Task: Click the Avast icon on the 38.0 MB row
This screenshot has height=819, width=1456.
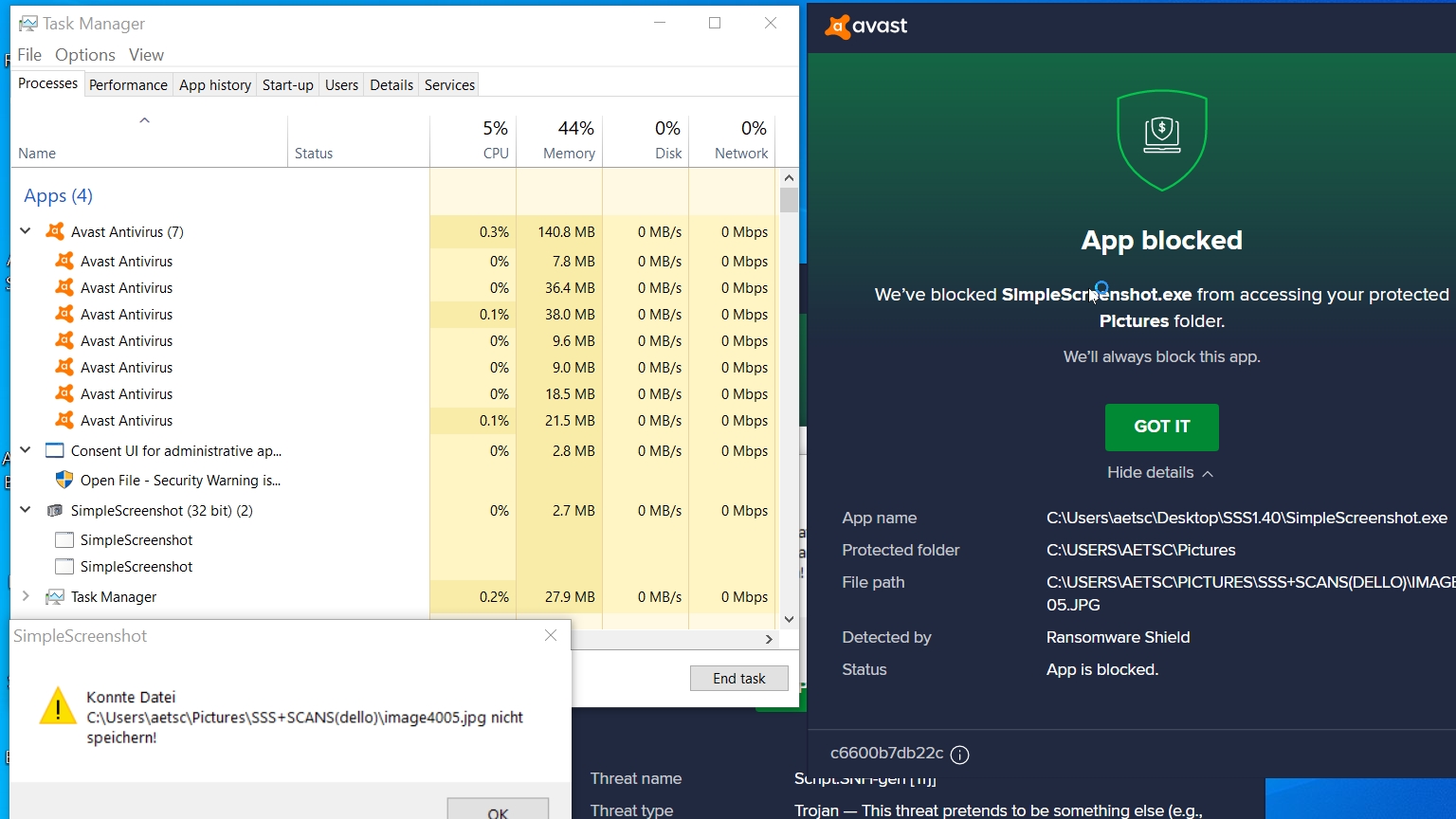Action: [64, 314]
